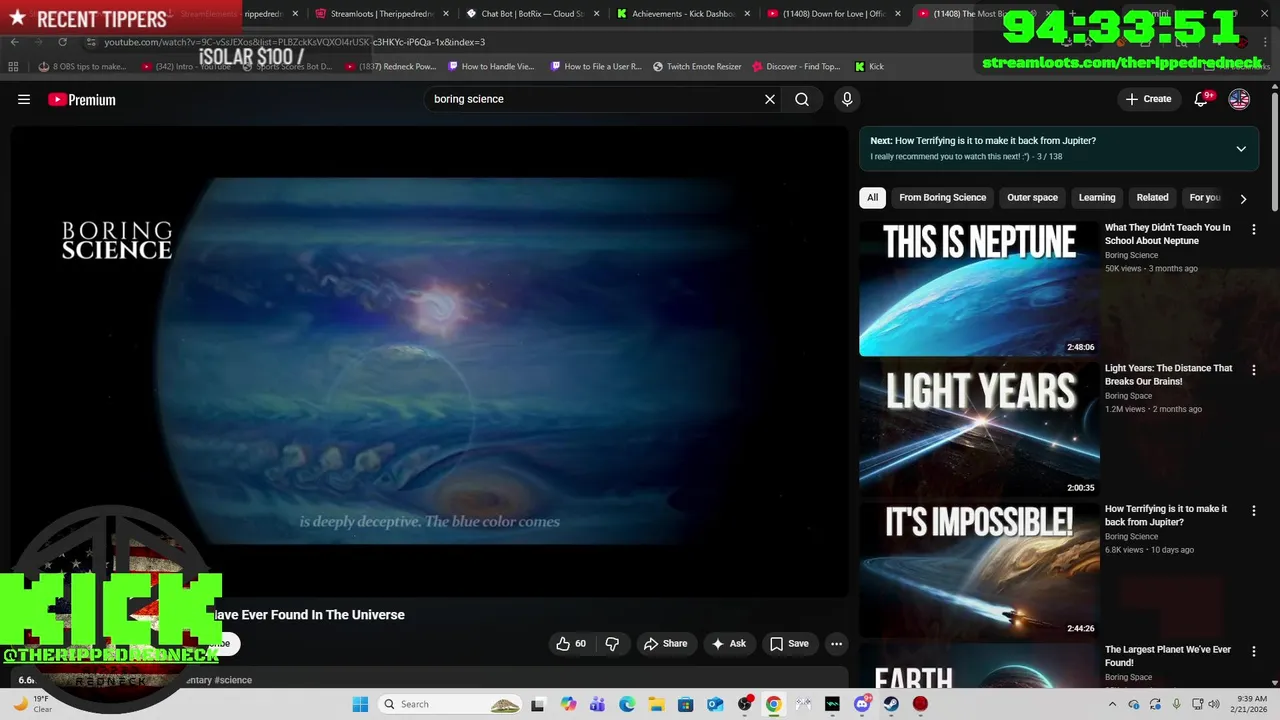Open Microsoft Store from the taskbar
Viewport: 1280px width, 720px height.
click(686, 704)
